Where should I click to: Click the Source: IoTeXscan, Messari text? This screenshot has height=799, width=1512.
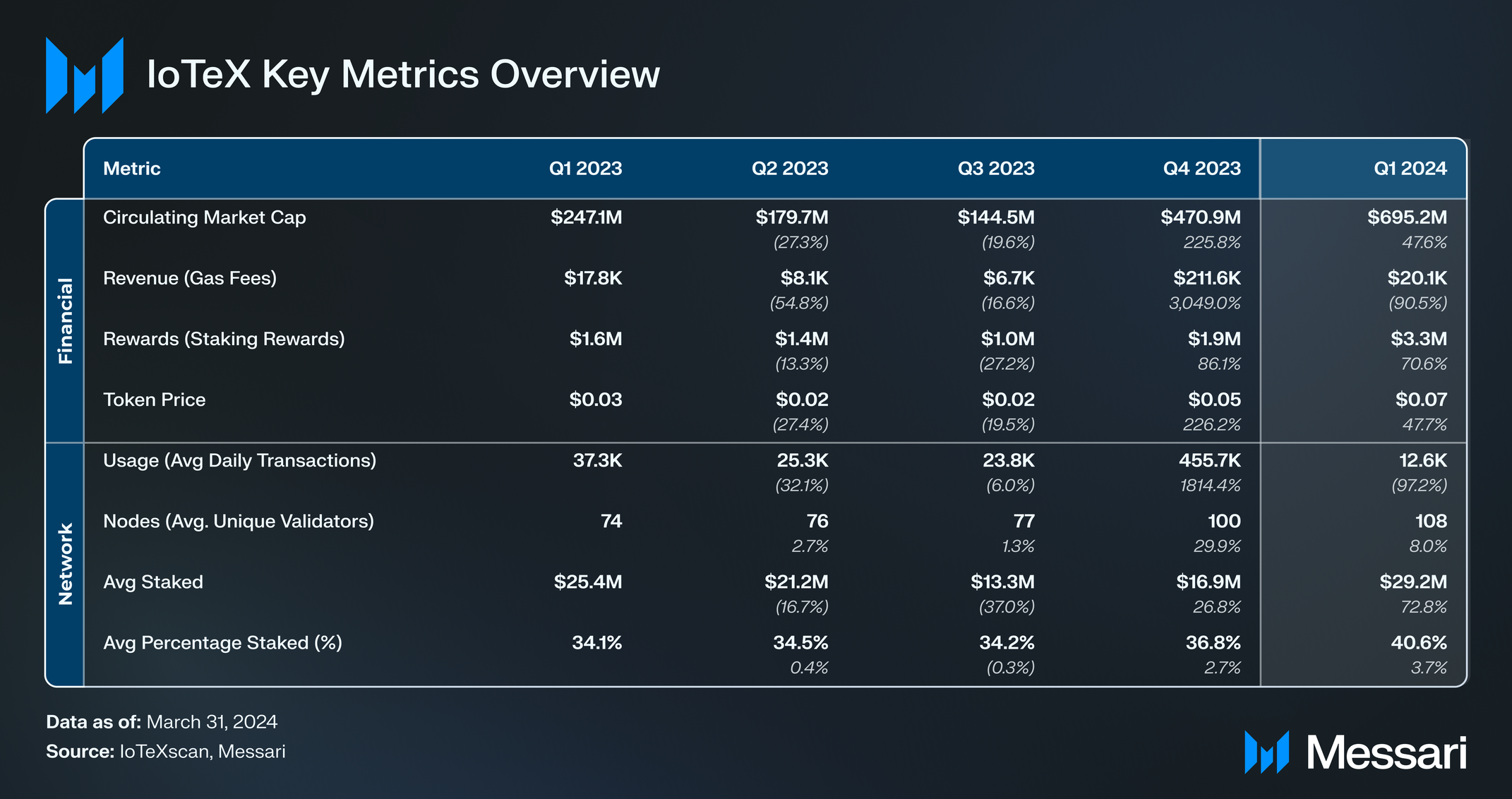tap(166, 752)
